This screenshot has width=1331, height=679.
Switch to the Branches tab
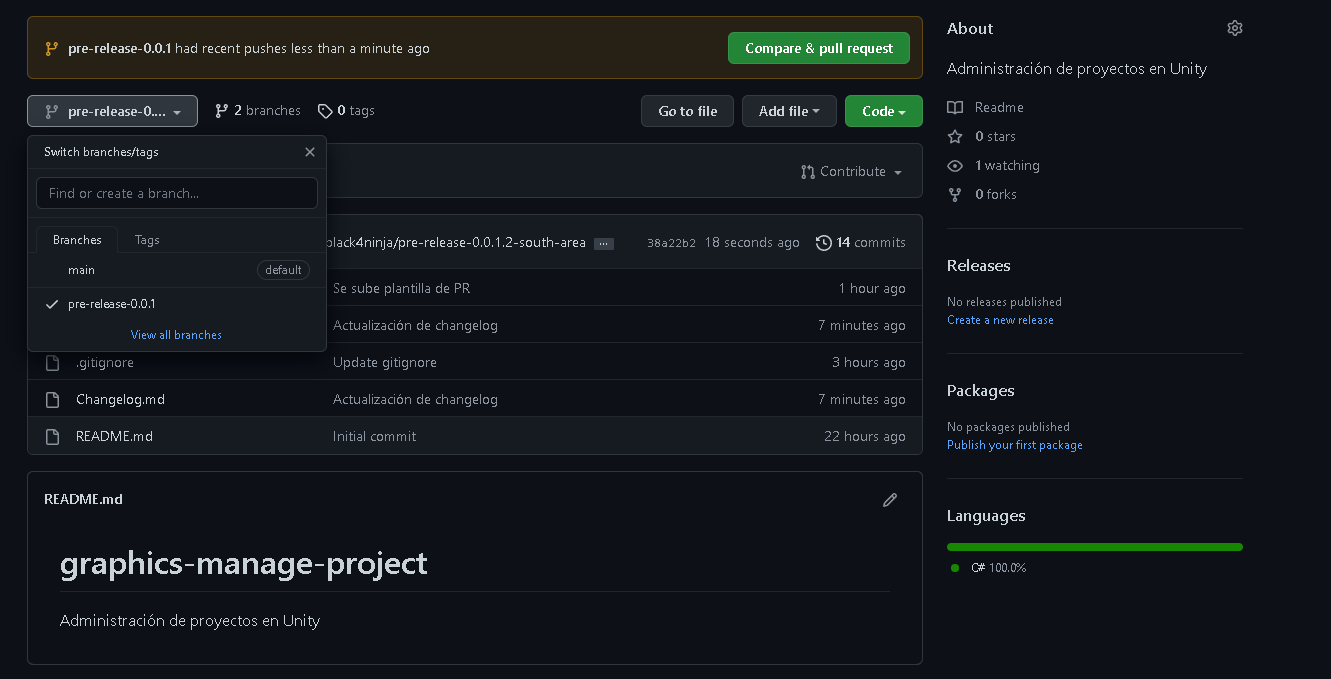click(77, 240)
